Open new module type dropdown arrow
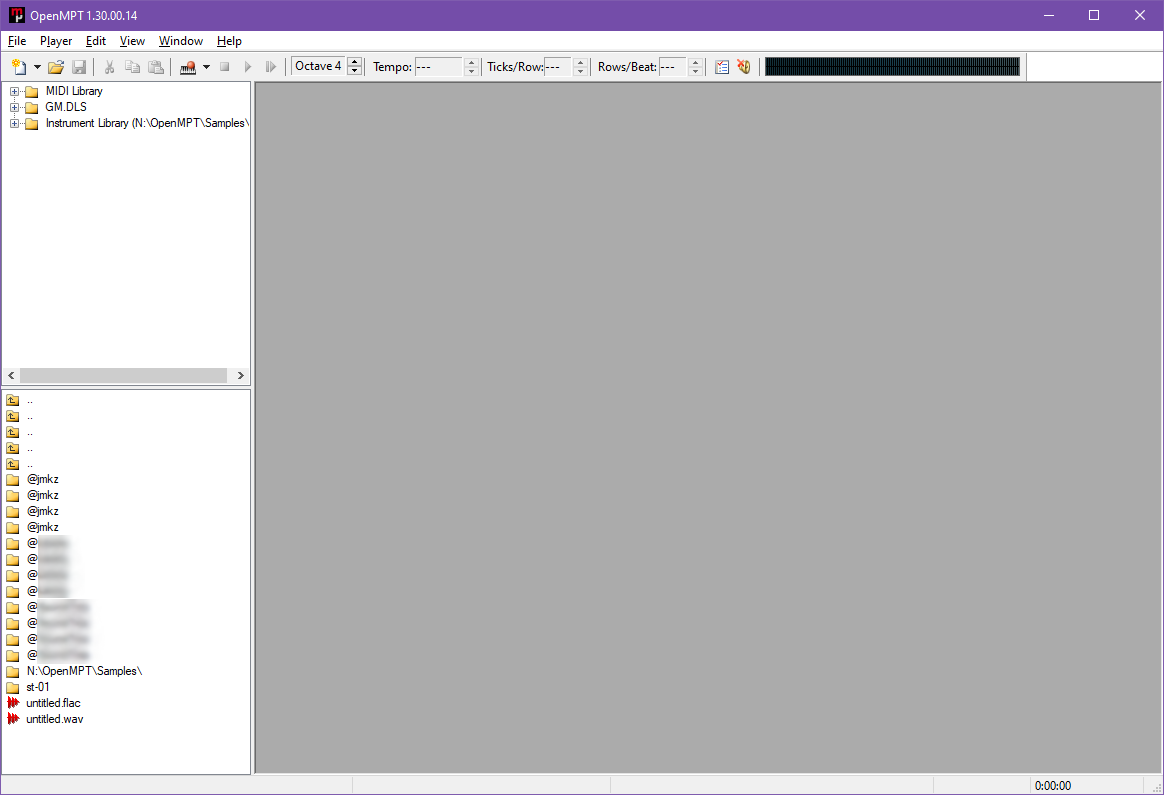 click(x=37, y=67)
